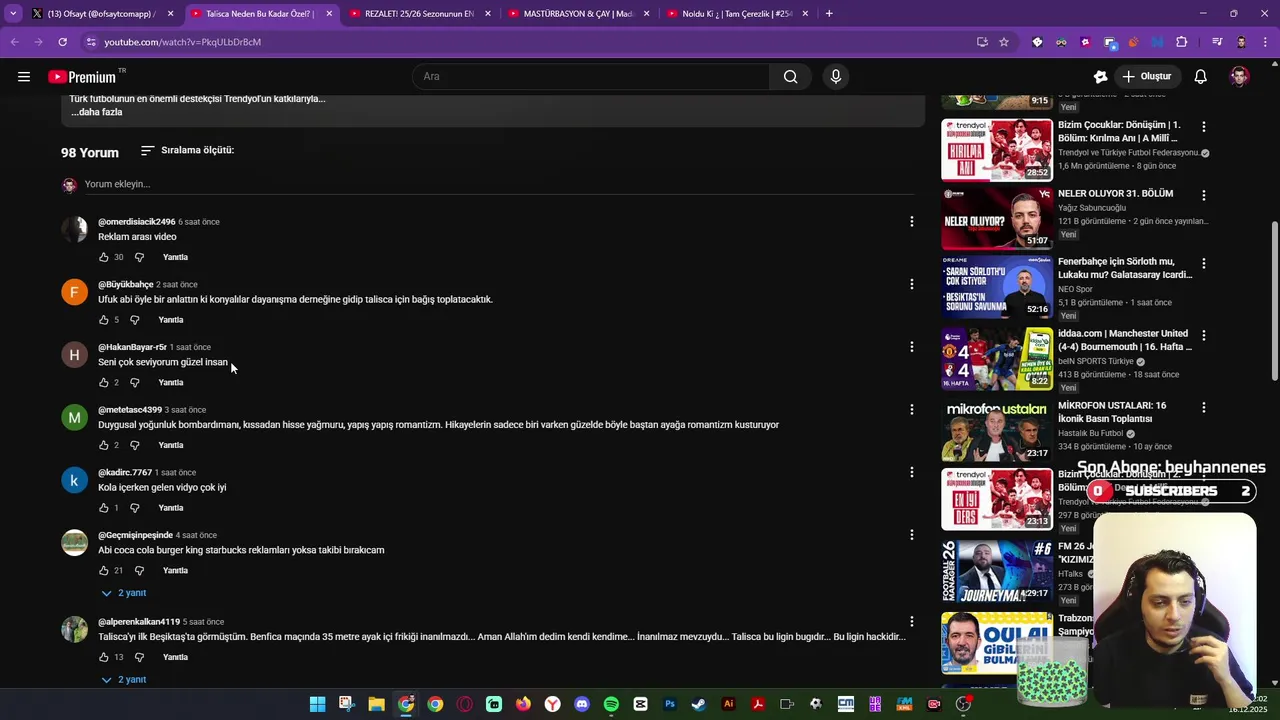
Task: Click the Yorum ekleyin comment field
Action: (x=498, y=184)
